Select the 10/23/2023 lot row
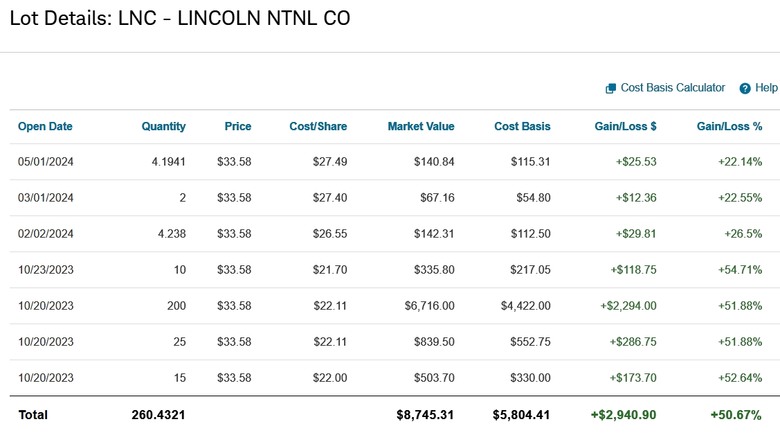The width and height of the screenshot is (780, 442). pyautogui.click(x=394, y=270)
